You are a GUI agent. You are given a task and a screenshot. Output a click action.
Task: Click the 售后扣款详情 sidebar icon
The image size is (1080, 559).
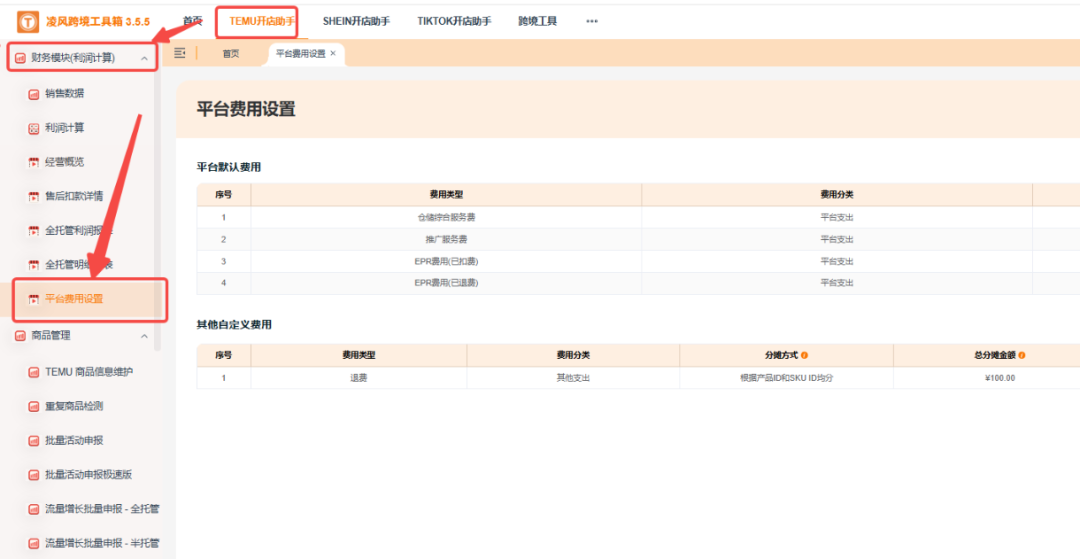tap(33, 196)
